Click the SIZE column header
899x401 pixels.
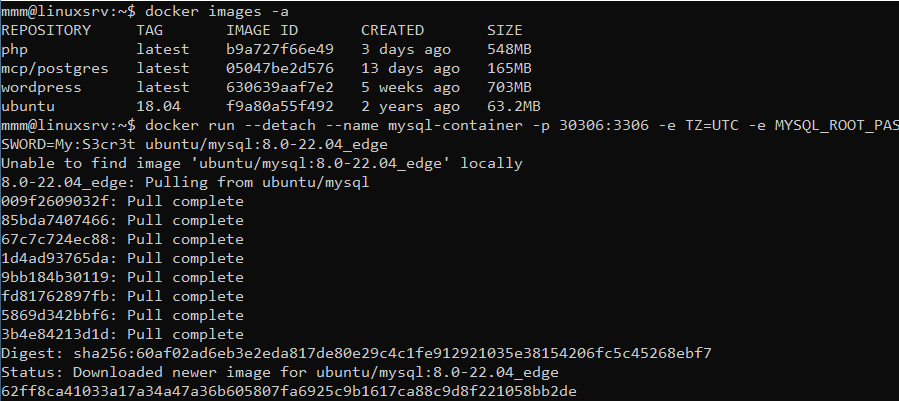pos(505,30)
